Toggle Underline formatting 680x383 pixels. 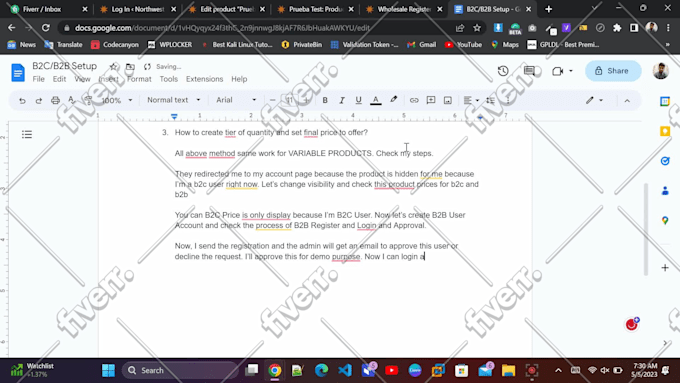point(358,100)
